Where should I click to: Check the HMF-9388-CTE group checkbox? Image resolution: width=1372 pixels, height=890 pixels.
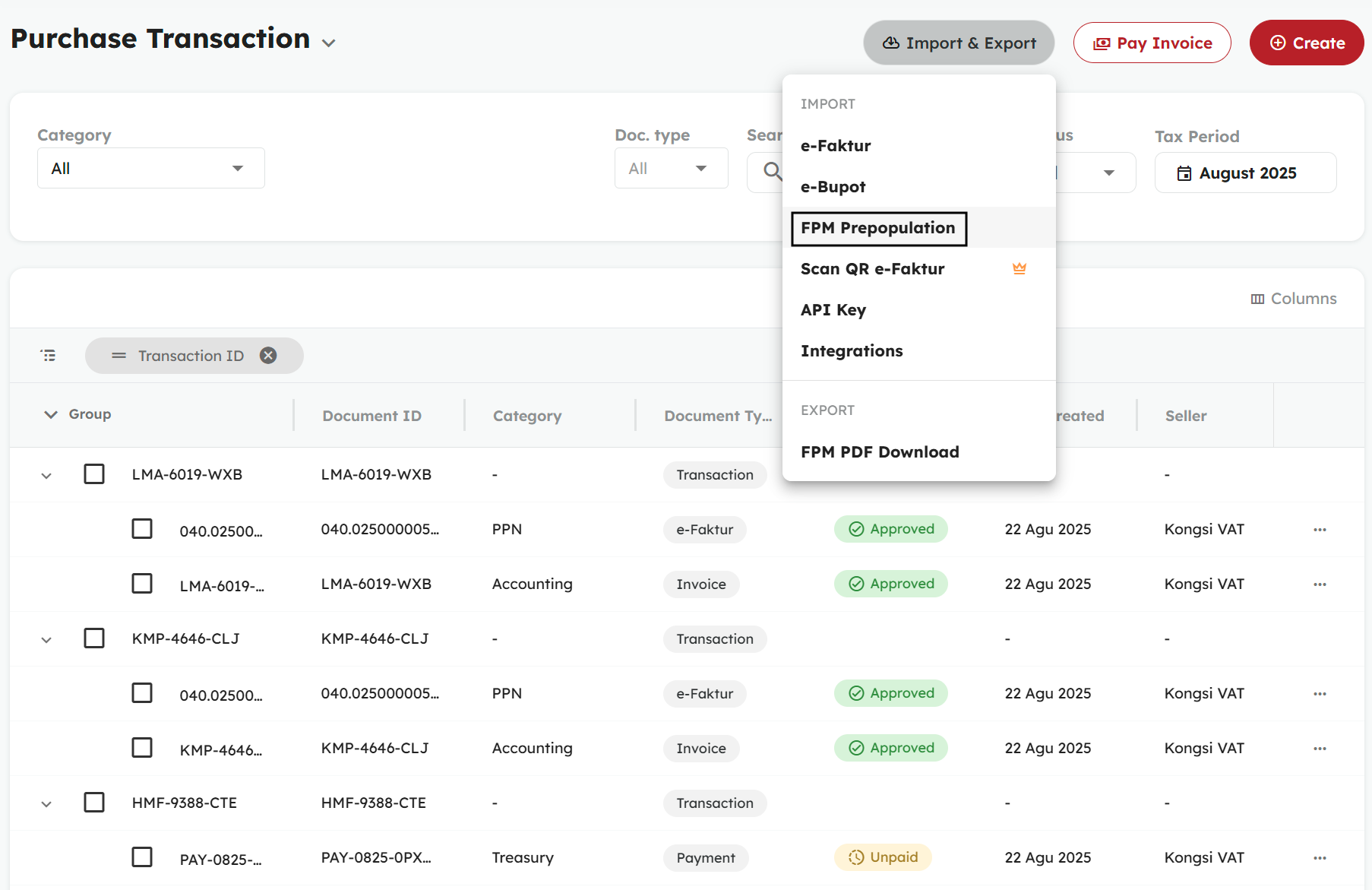pyautogui.click(x=94, y=803)
